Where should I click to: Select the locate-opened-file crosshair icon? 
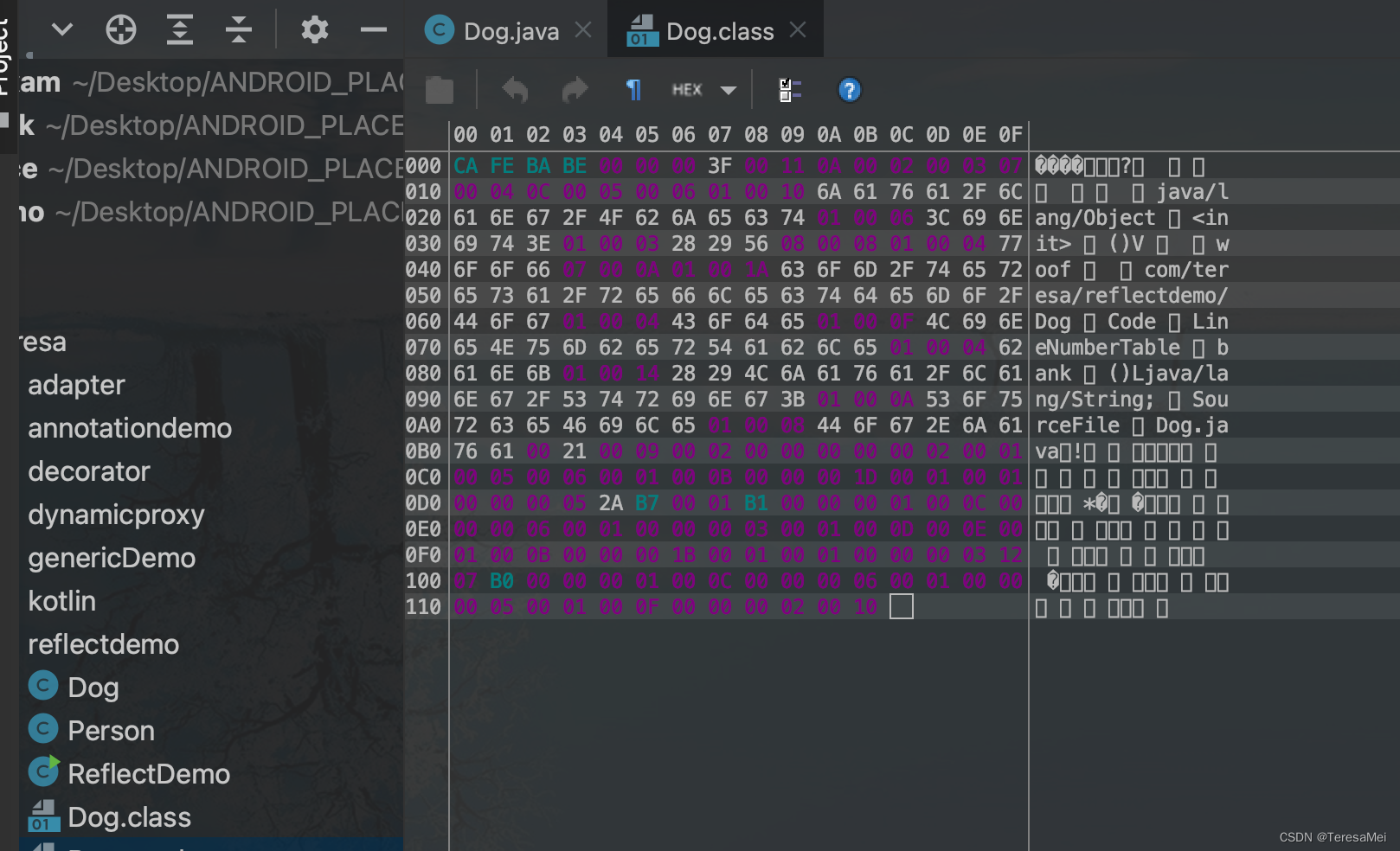tap(120, 29)
